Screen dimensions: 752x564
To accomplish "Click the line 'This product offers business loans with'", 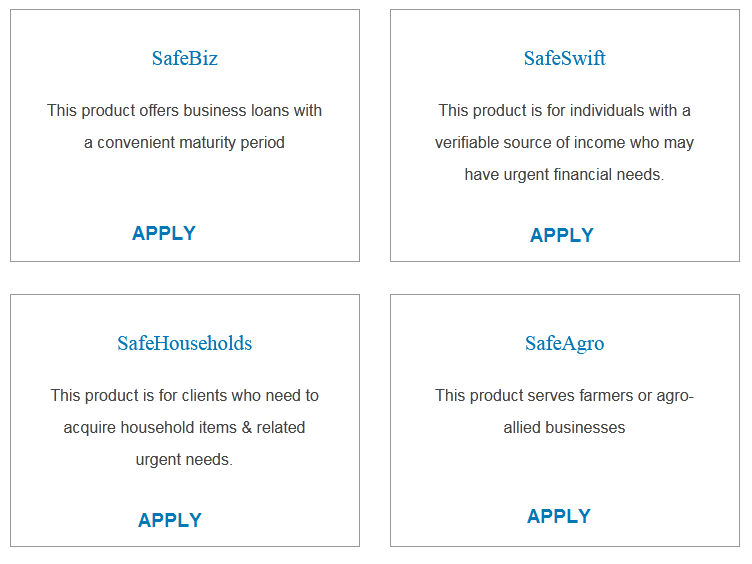I will 184,111.
